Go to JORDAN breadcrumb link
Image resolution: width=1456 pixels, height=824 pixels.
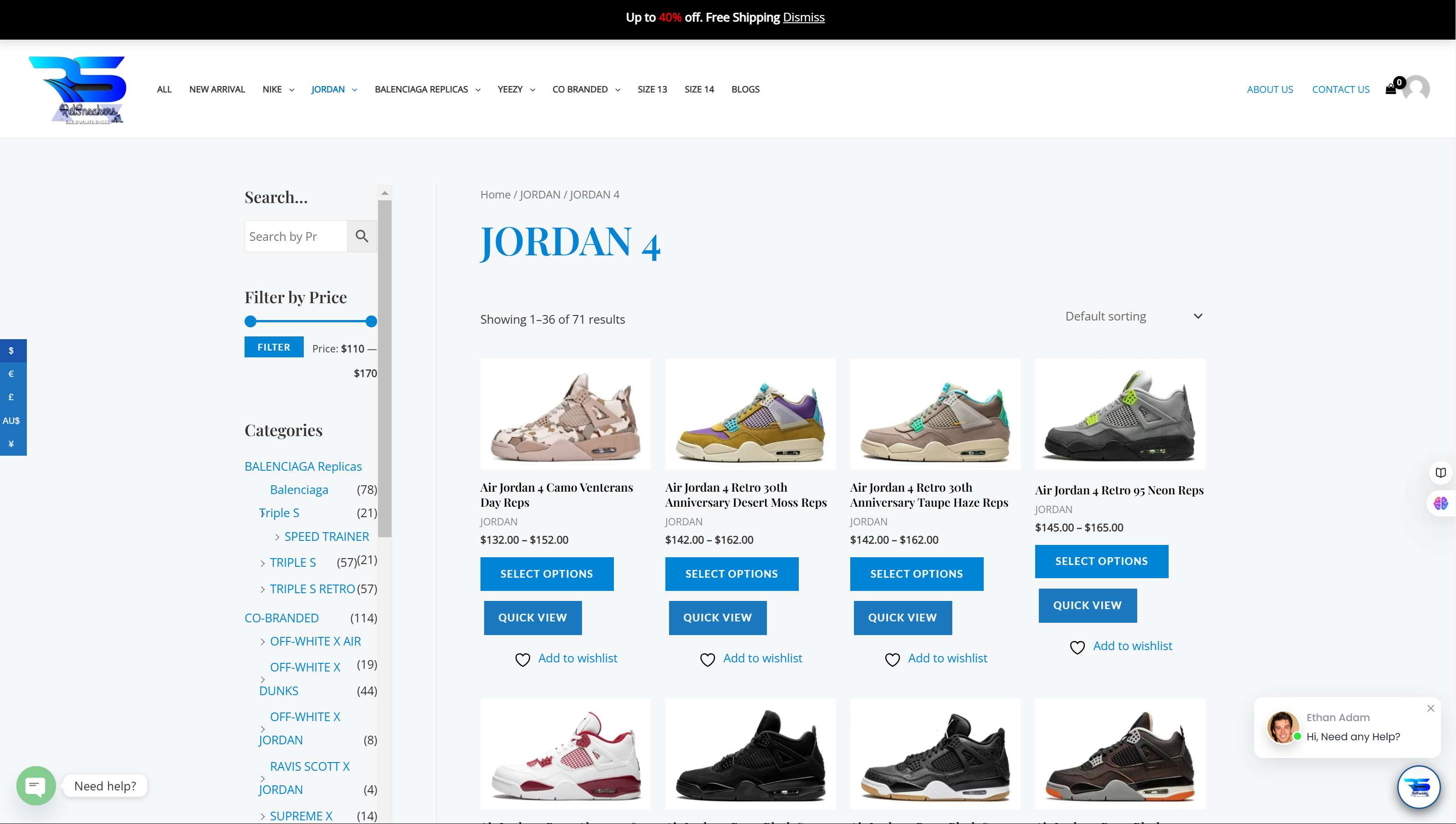[x=540, y=195]
